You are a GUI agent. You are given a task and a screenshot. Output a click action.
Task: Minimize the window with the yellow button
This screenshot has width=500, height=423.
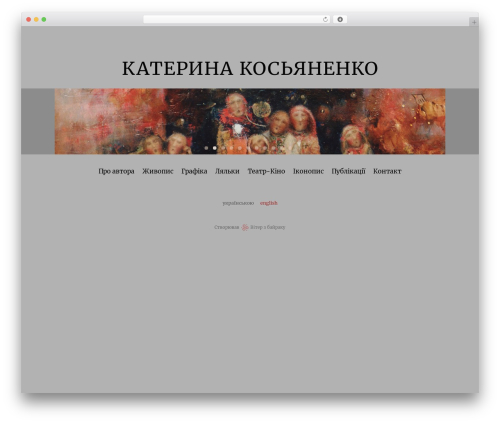point(36,20)
